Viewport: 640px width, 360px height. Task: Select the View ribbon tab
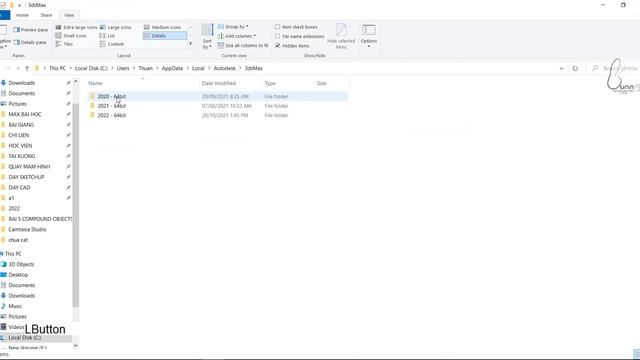[x=69, y=15]
